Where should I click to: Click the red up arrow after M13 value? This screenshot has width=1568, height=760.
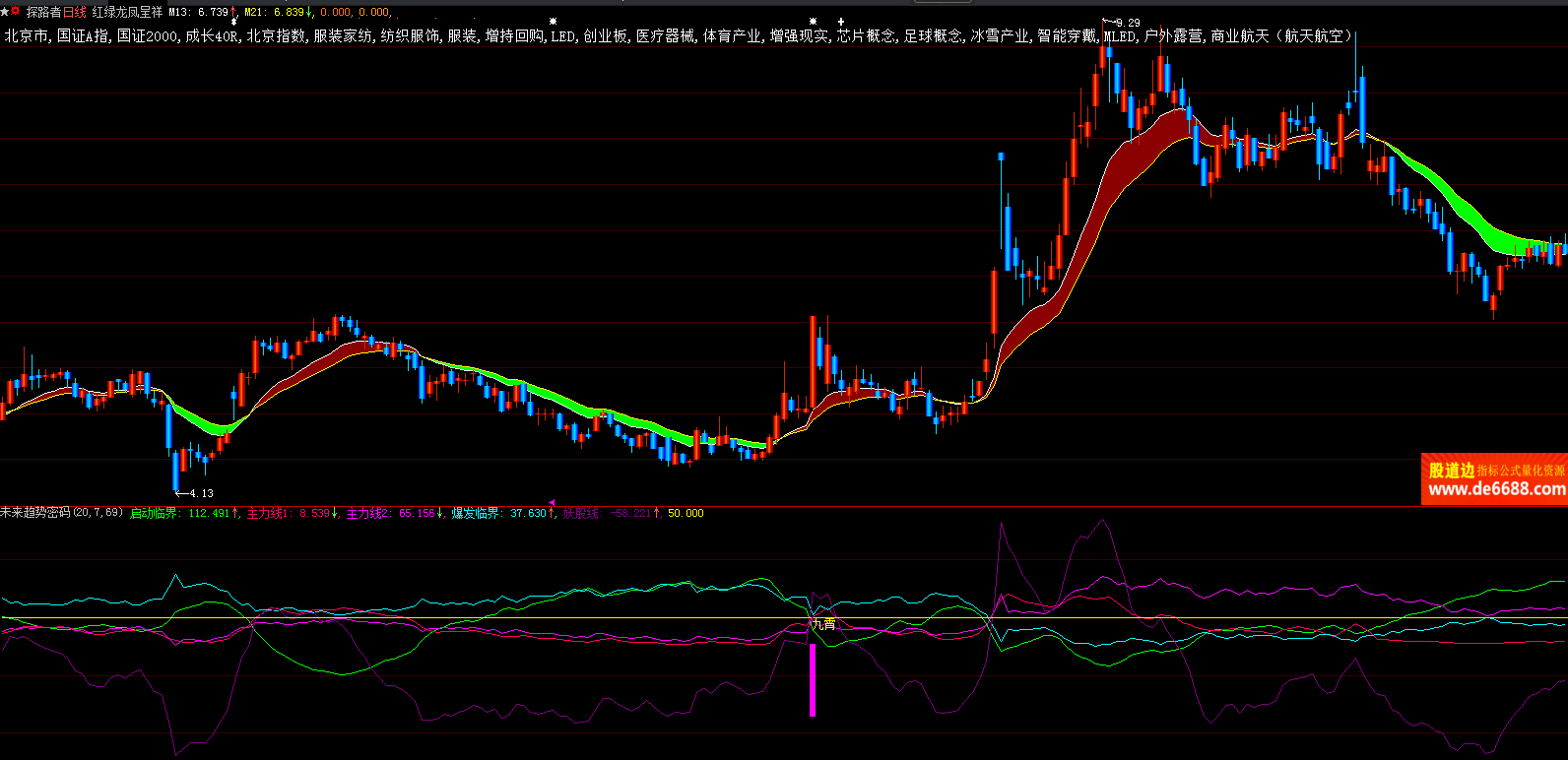click(233, 13)
